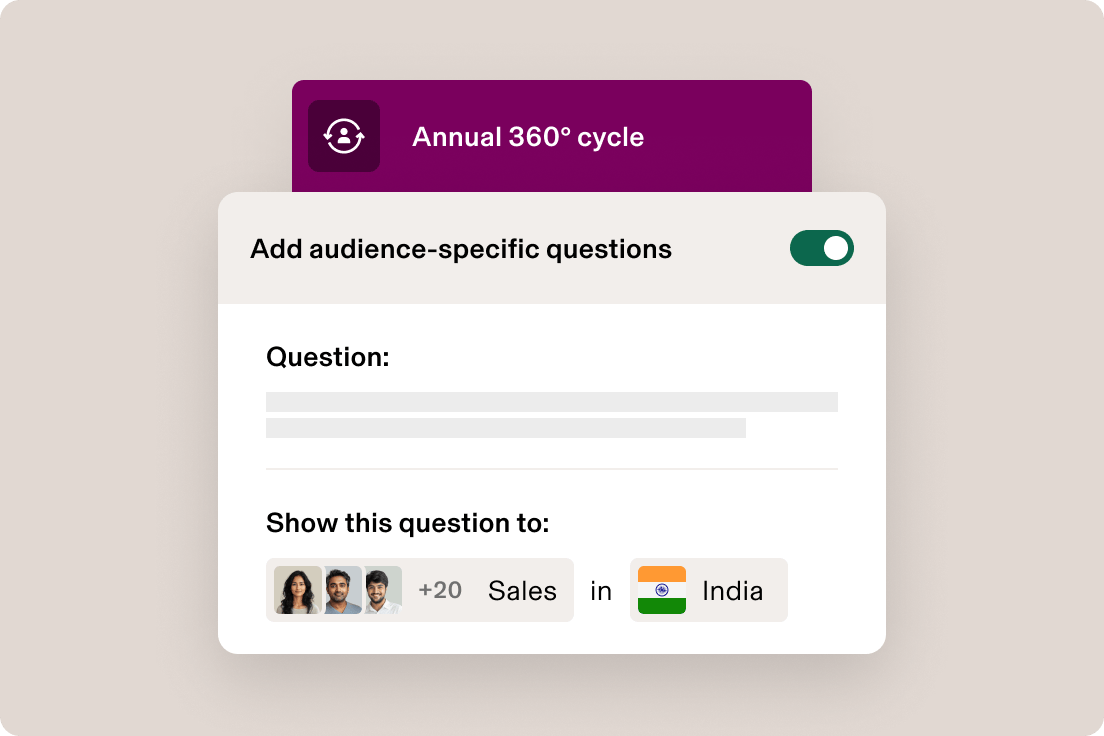Click the Add audience-specific questions section header
1104x736 pixels.
tap(458, 247)
